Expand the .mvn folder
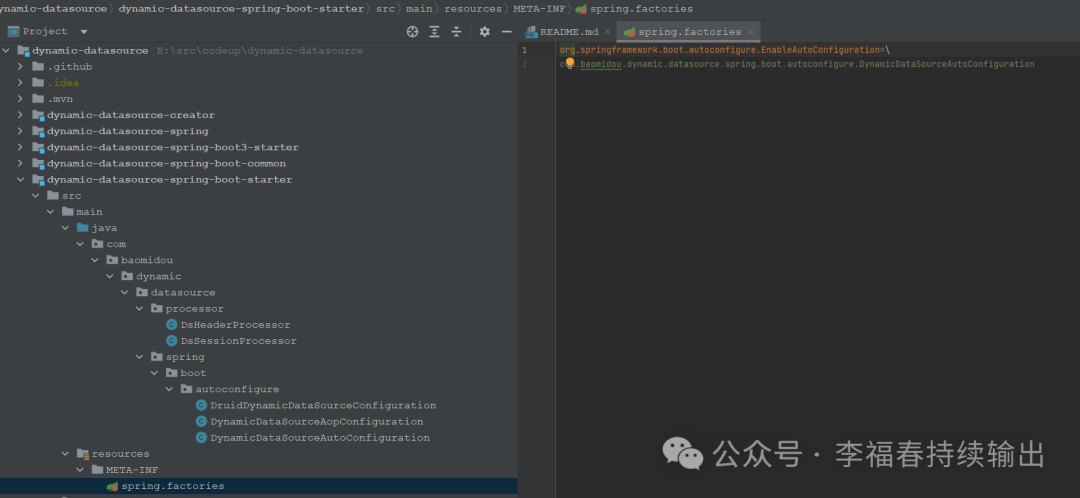Image resolution: width=1080 pixels, height=498 pixels. 21,98
